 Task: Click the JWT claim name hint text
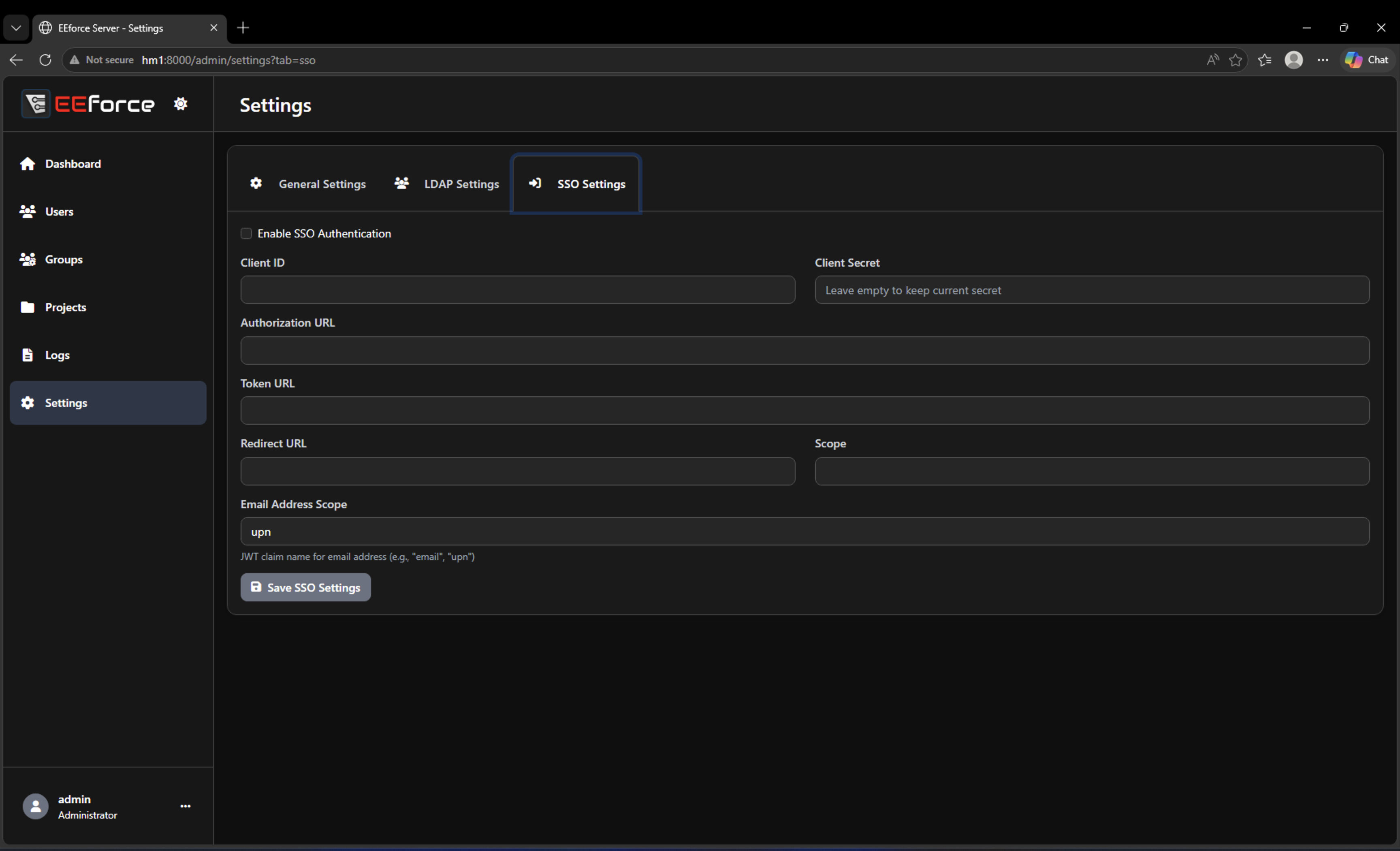coord(357,556)
